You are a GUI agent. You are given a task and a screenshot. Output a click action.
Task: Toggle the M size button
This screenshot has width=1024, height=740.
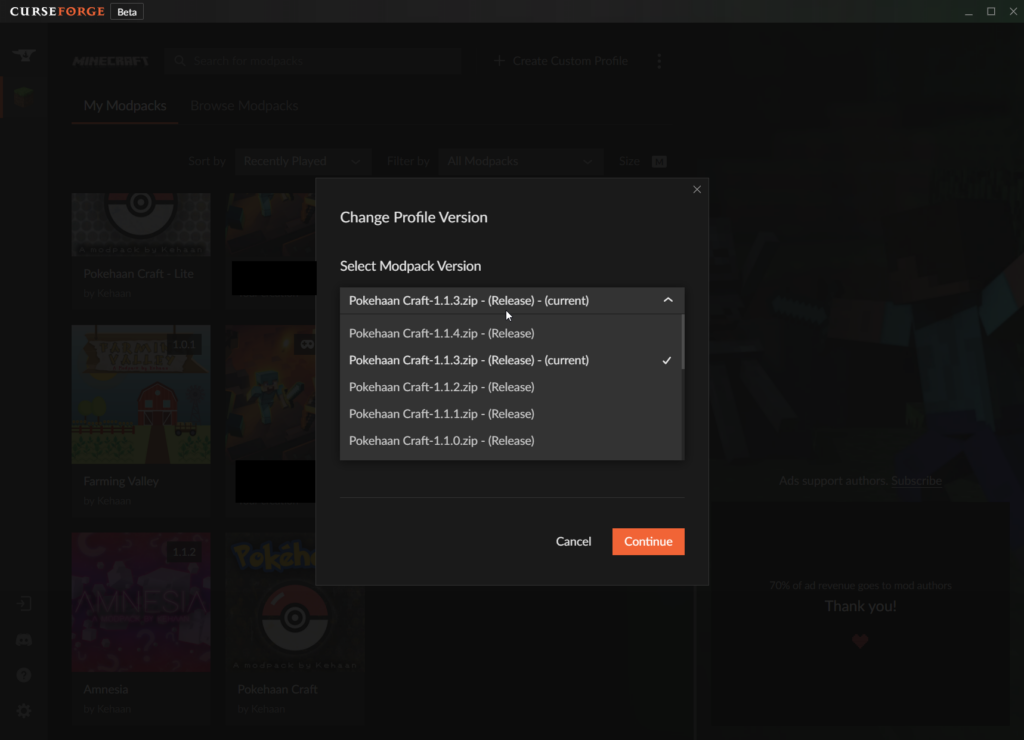659,161
